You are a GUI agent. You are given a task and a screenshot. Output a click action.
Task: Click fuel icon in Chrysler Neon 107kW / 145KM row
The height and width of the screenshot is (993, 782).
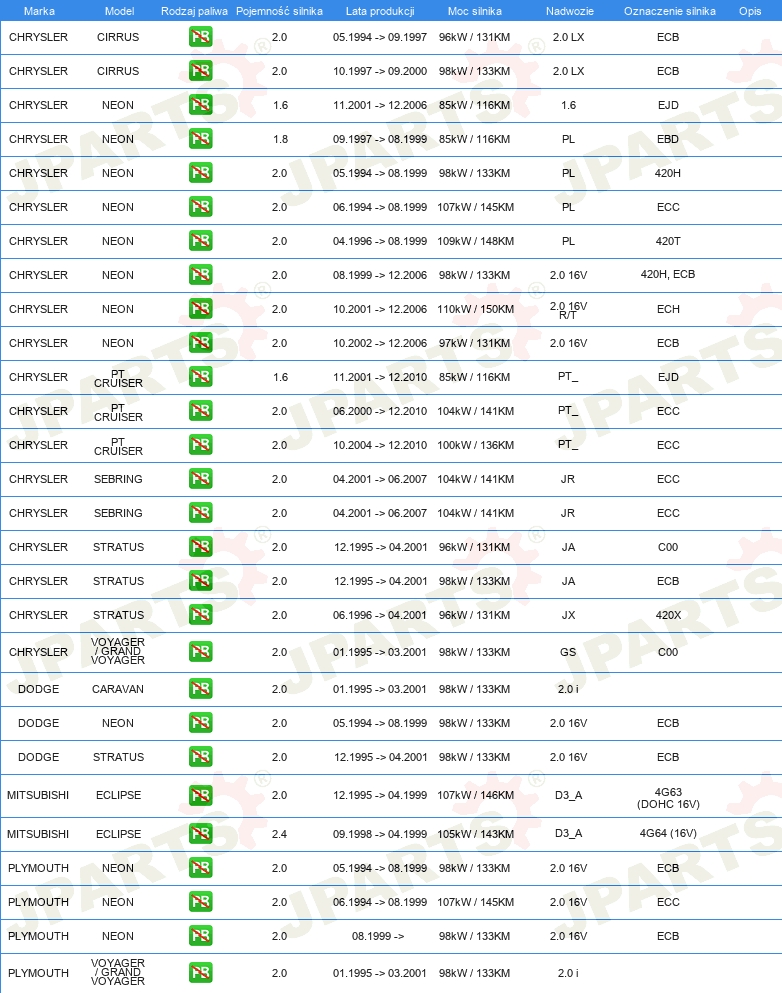(201, 207)
